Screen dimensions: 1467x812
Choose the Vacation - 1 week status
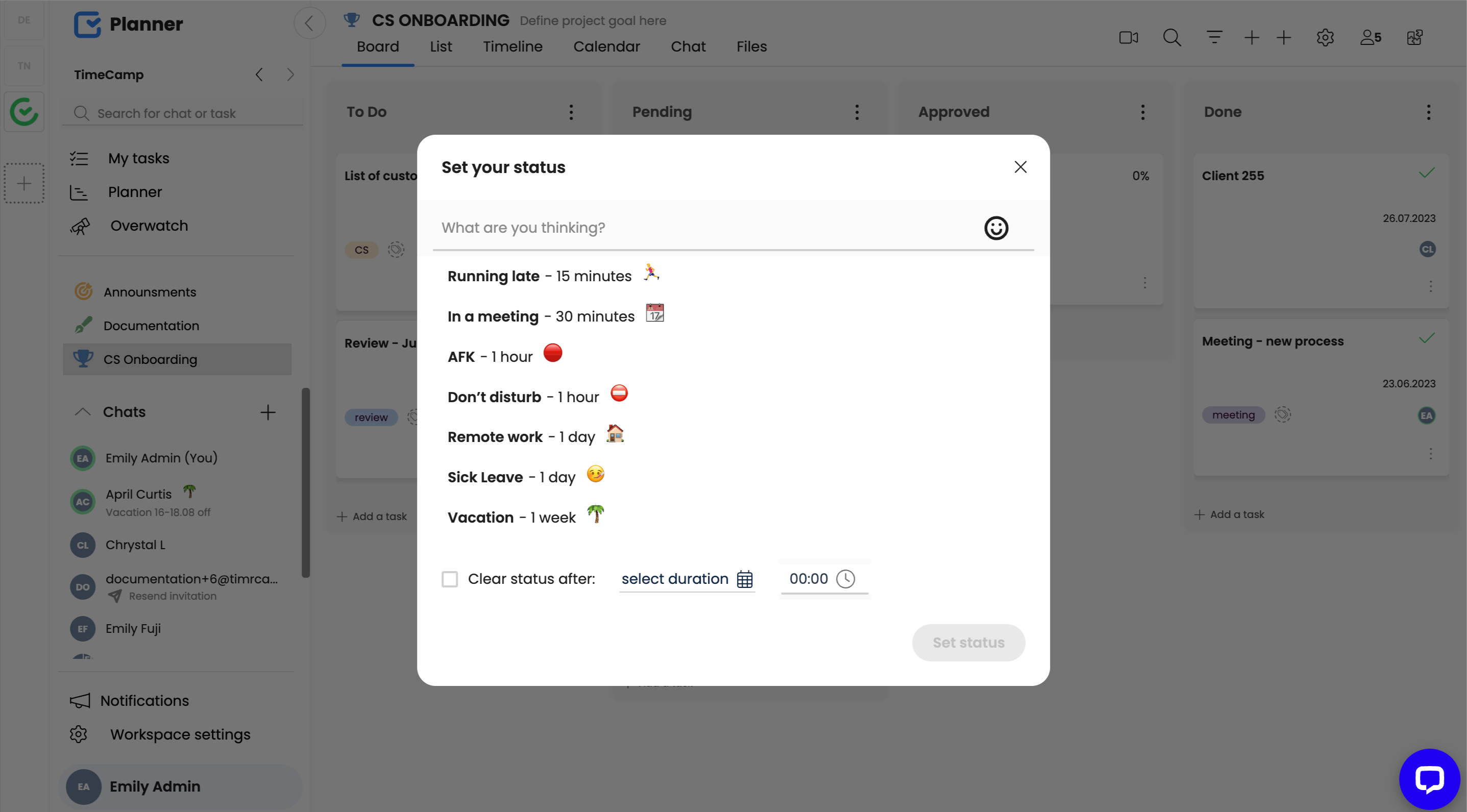click(511, 517)
